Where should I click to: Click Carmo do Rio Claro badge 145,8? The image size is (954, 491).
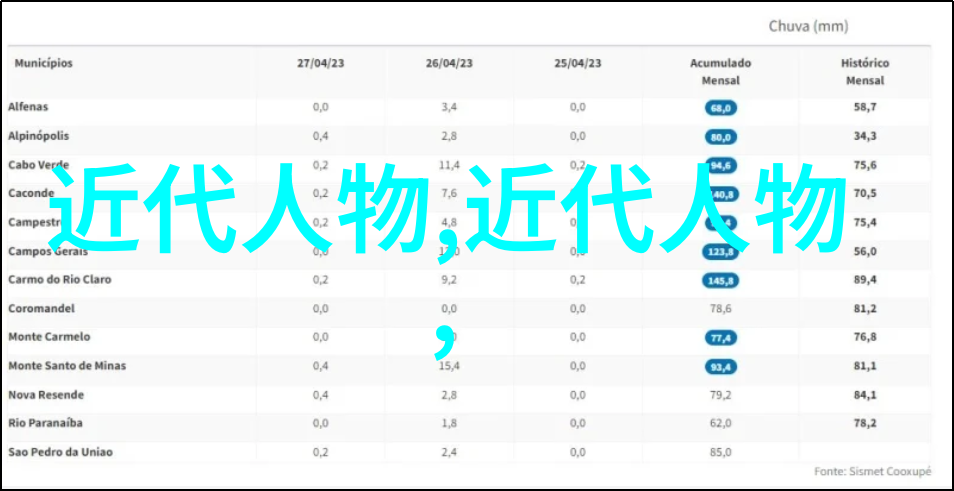tap(721, 280)
